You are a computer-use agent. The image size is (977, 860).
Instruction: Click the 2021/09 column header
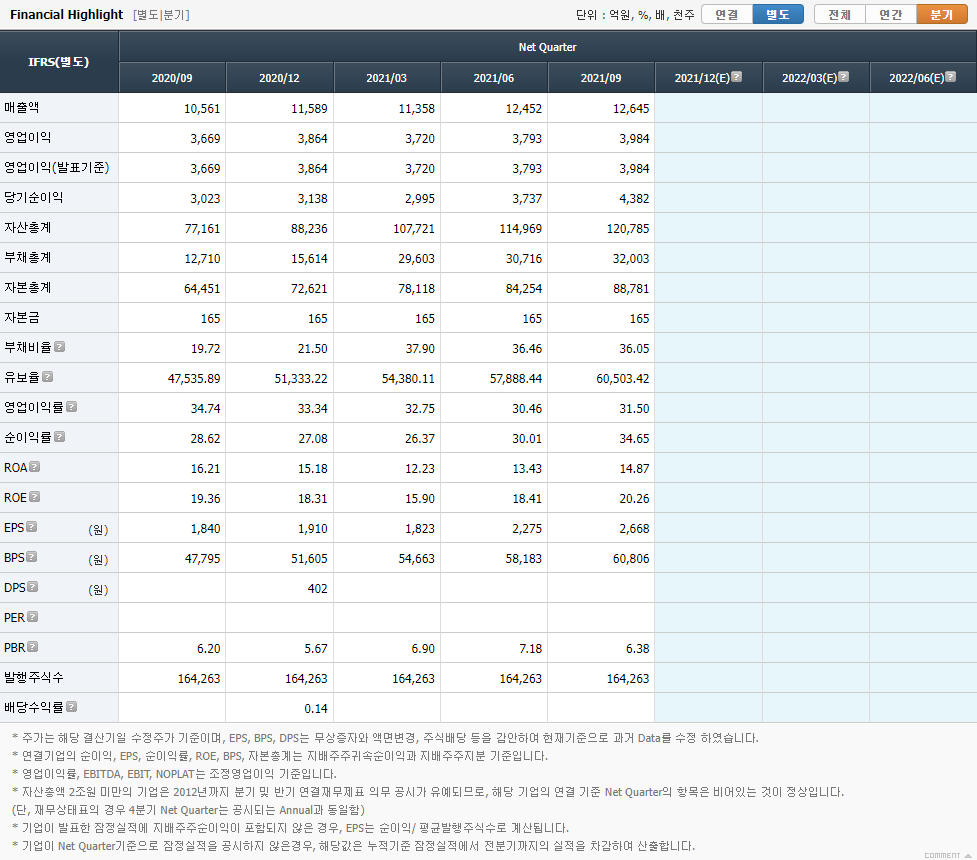601,78
